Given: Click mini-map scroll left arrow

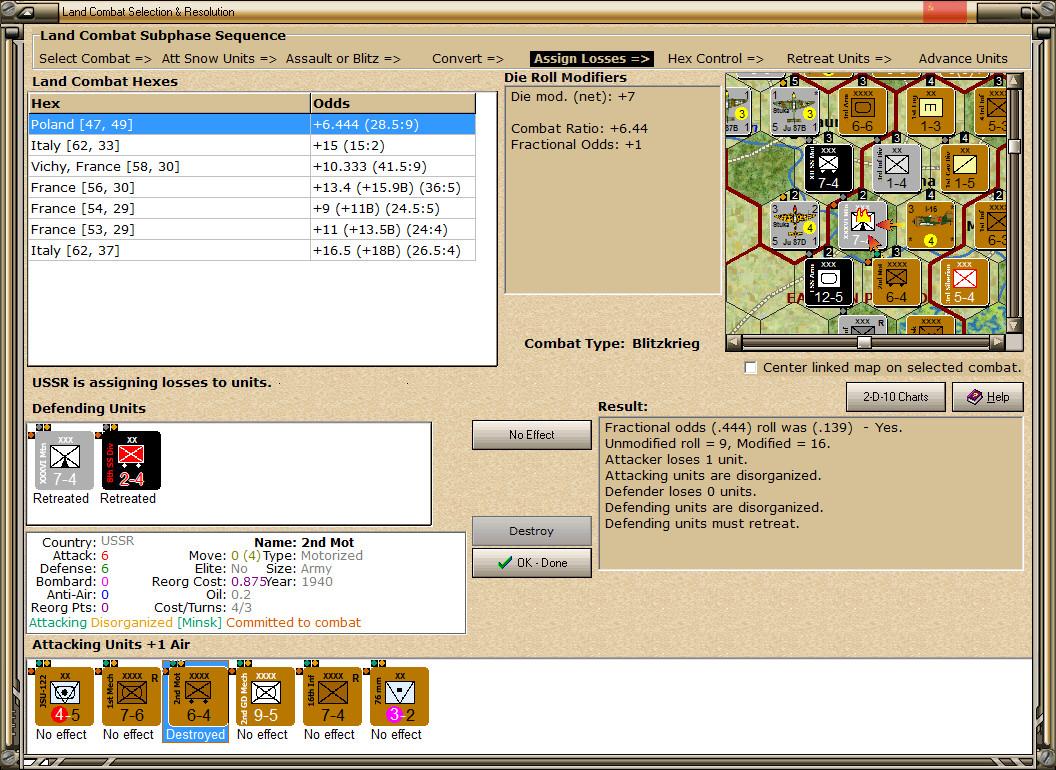Looking at the screenshot, I should point(733,342).
